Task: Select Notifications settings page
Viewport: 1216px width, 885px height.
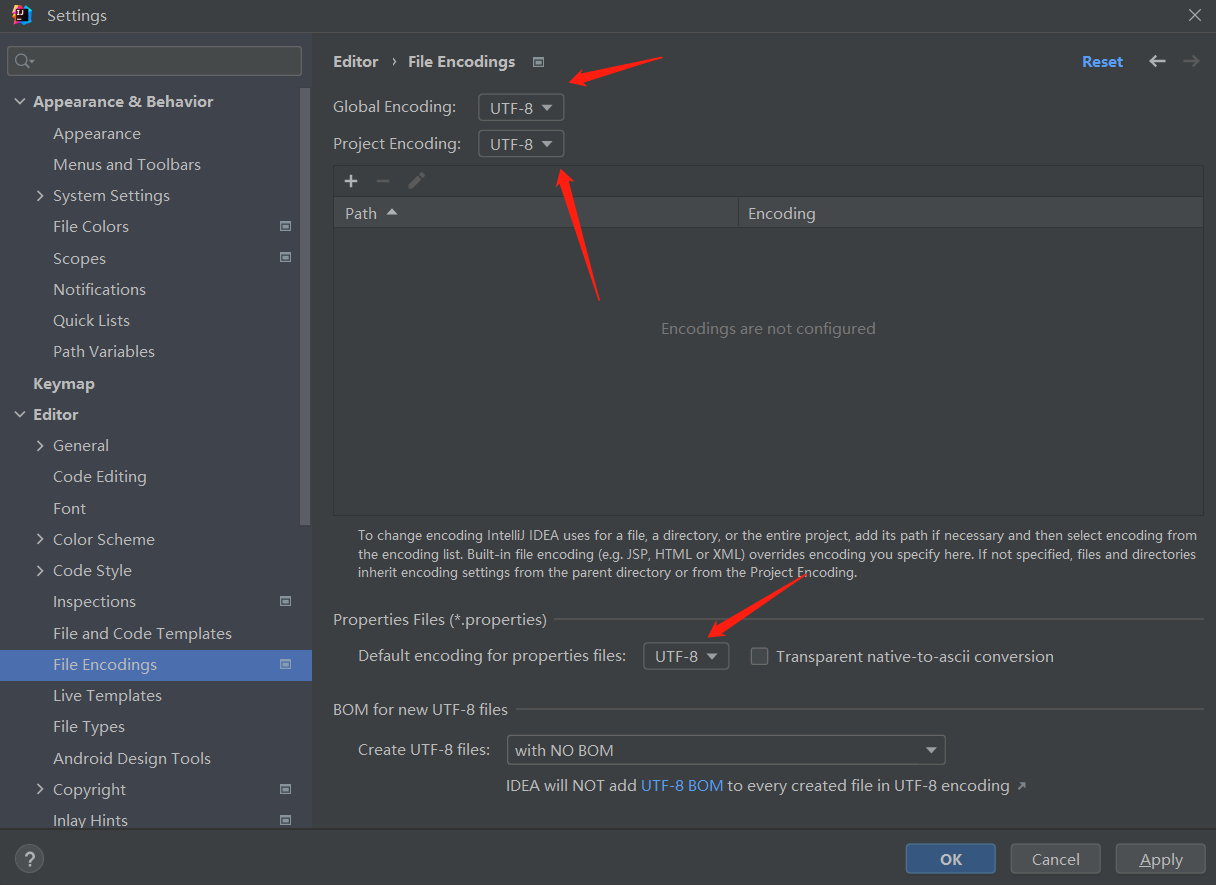Action: 99,289
